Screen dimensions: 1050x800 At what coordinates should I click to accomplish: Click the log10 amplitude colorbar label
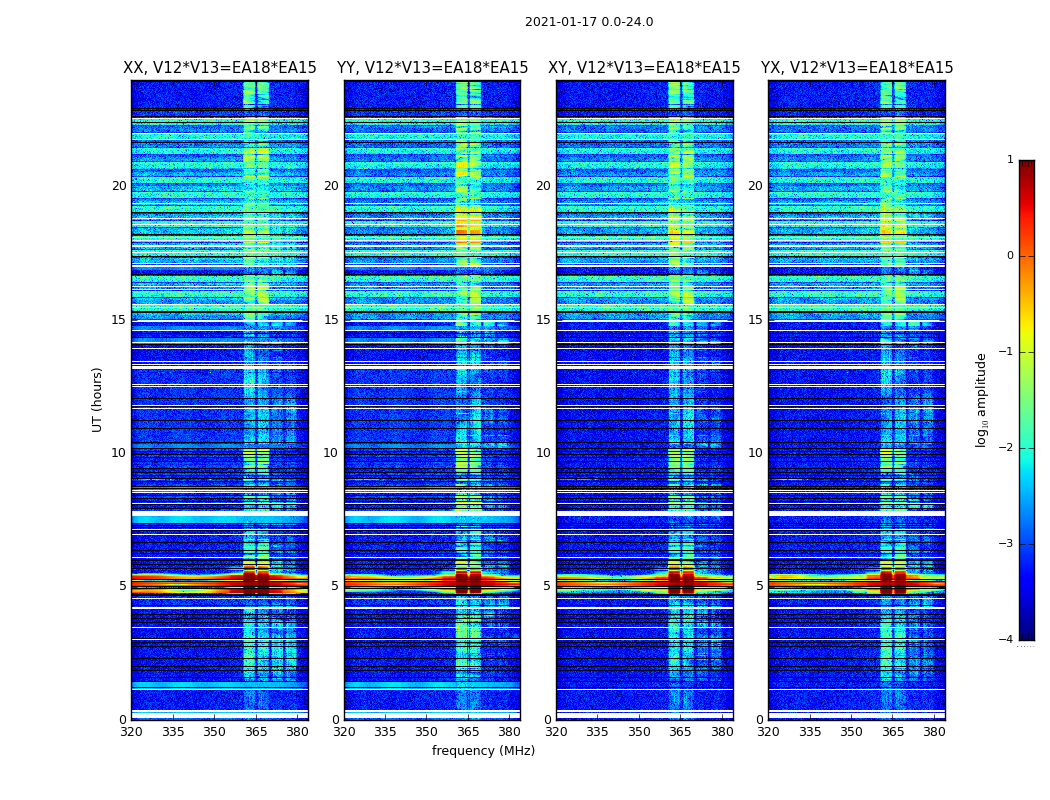click(x=981, y=400)
